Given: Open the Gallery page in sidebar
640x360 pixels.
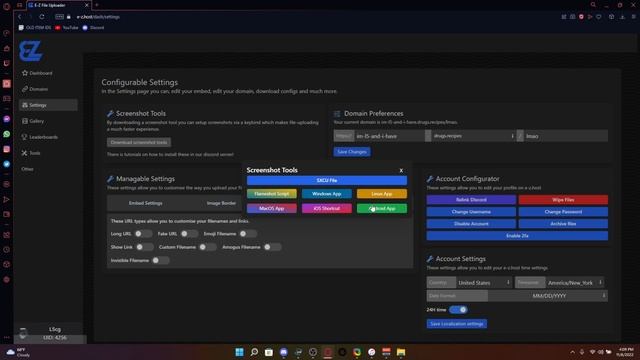Looking at the screenshot, I should 33,121.
